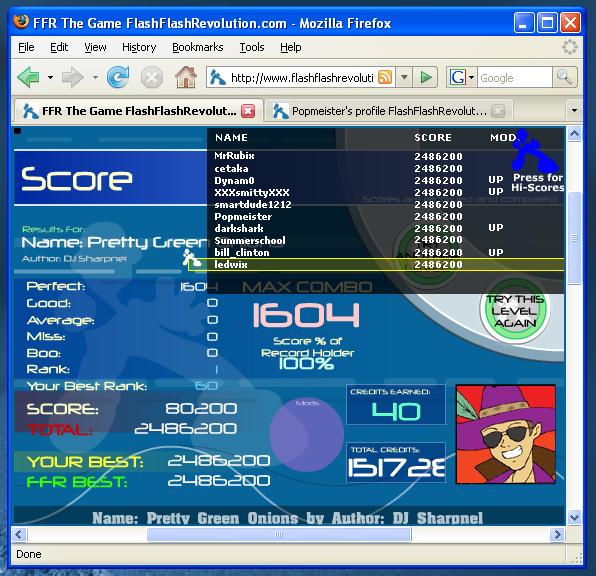Click the horizontal scrollbar thumb
596x576 pixels.
pos(279,535)
